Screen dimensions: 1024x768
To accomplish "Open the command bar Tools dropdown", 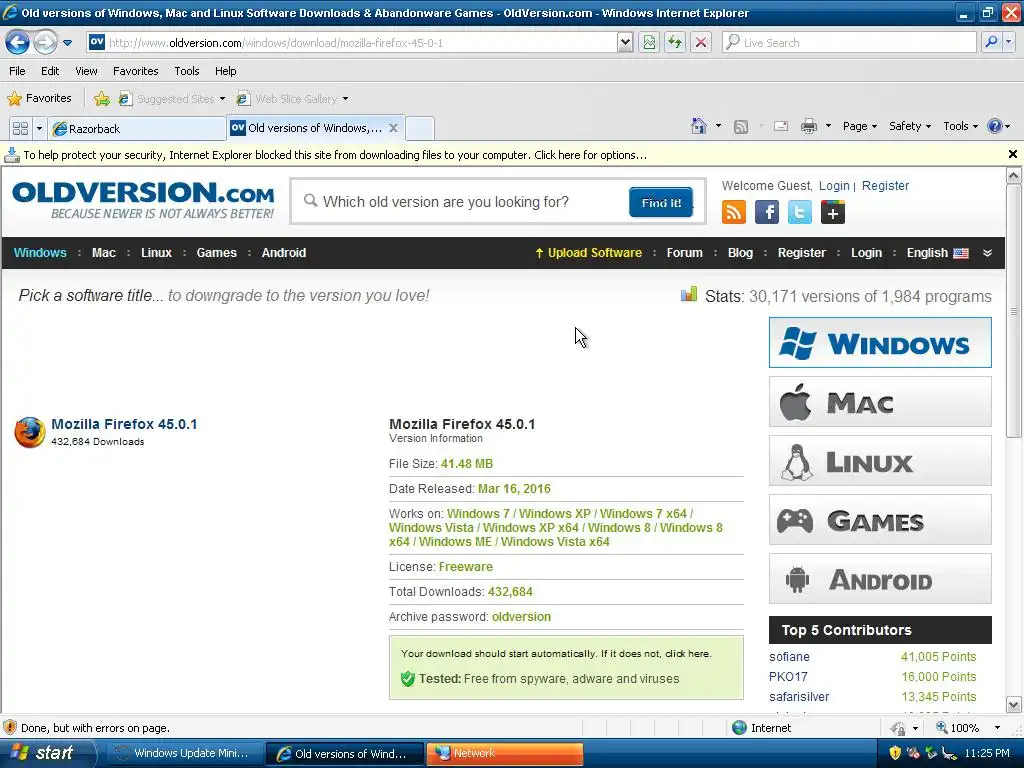I will 961,126.
